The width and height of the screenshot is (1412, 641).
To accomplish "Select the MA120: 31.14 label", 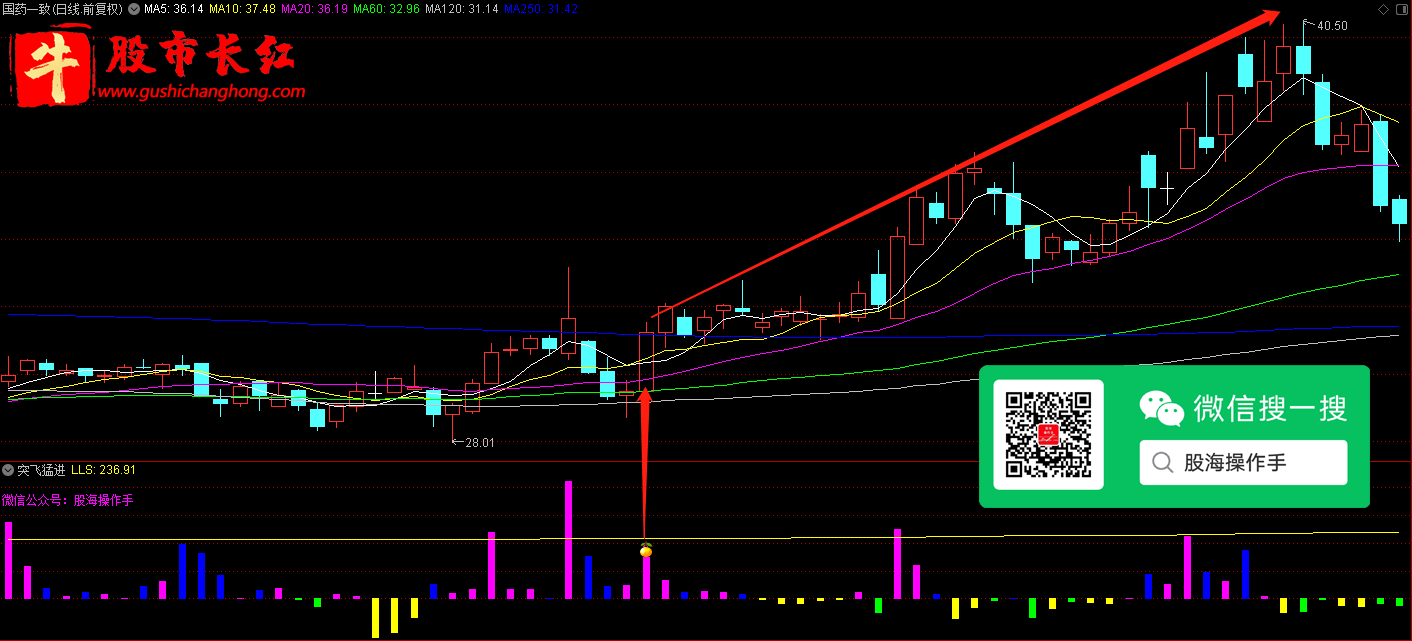I will pos(461,8).
